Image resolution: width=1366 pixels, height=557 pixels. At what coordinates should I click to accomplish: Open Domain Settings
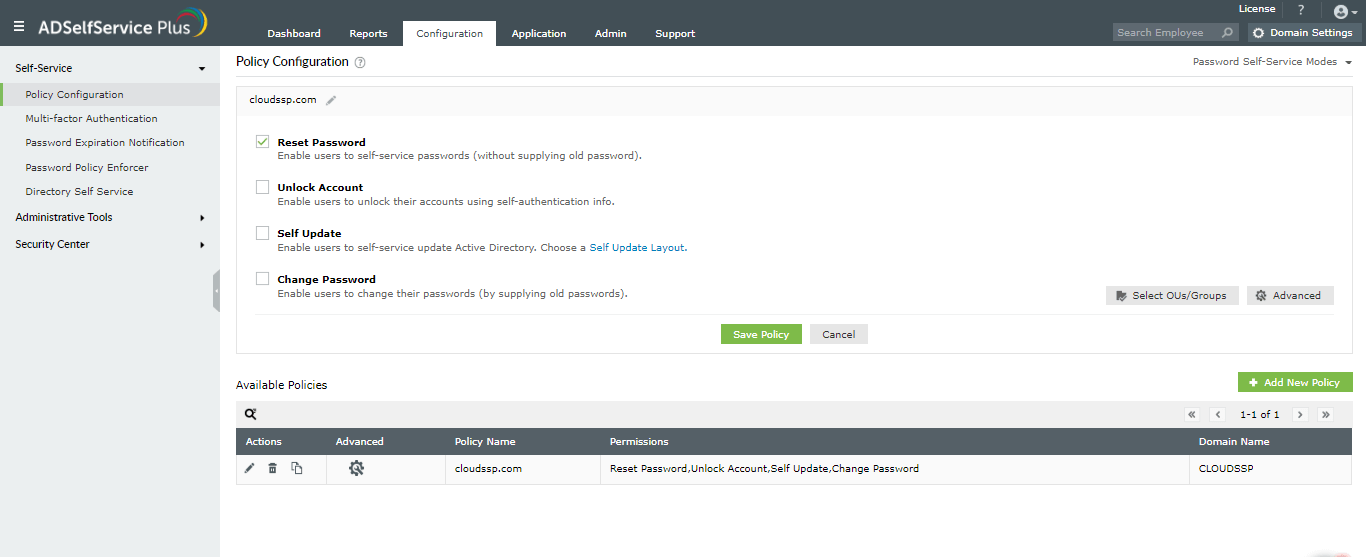click(1304, 33)
